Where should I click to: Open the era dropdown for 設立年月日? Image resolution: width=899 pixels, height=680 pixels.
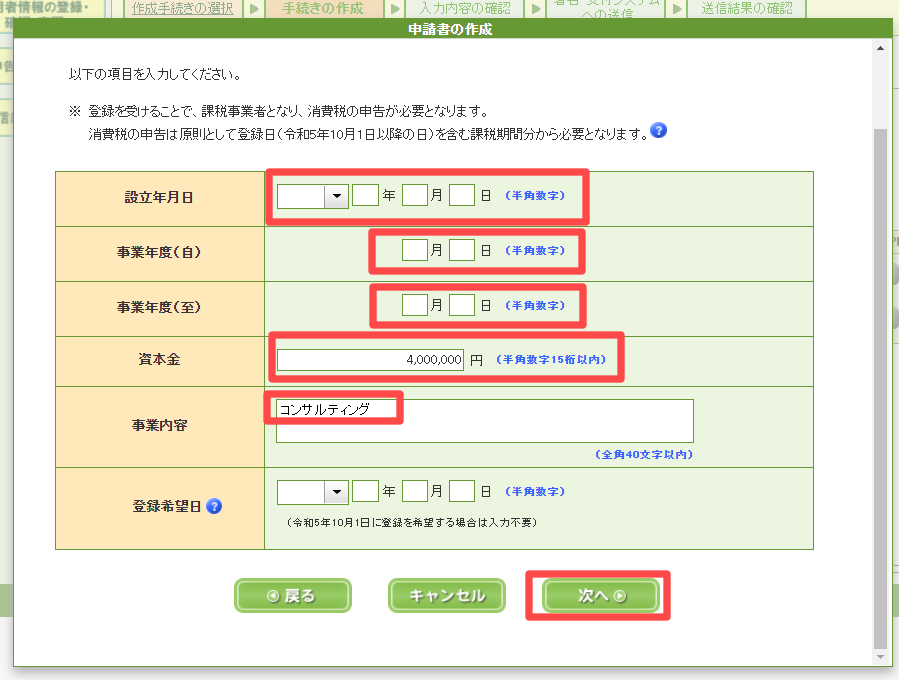[x=336, y=196]
